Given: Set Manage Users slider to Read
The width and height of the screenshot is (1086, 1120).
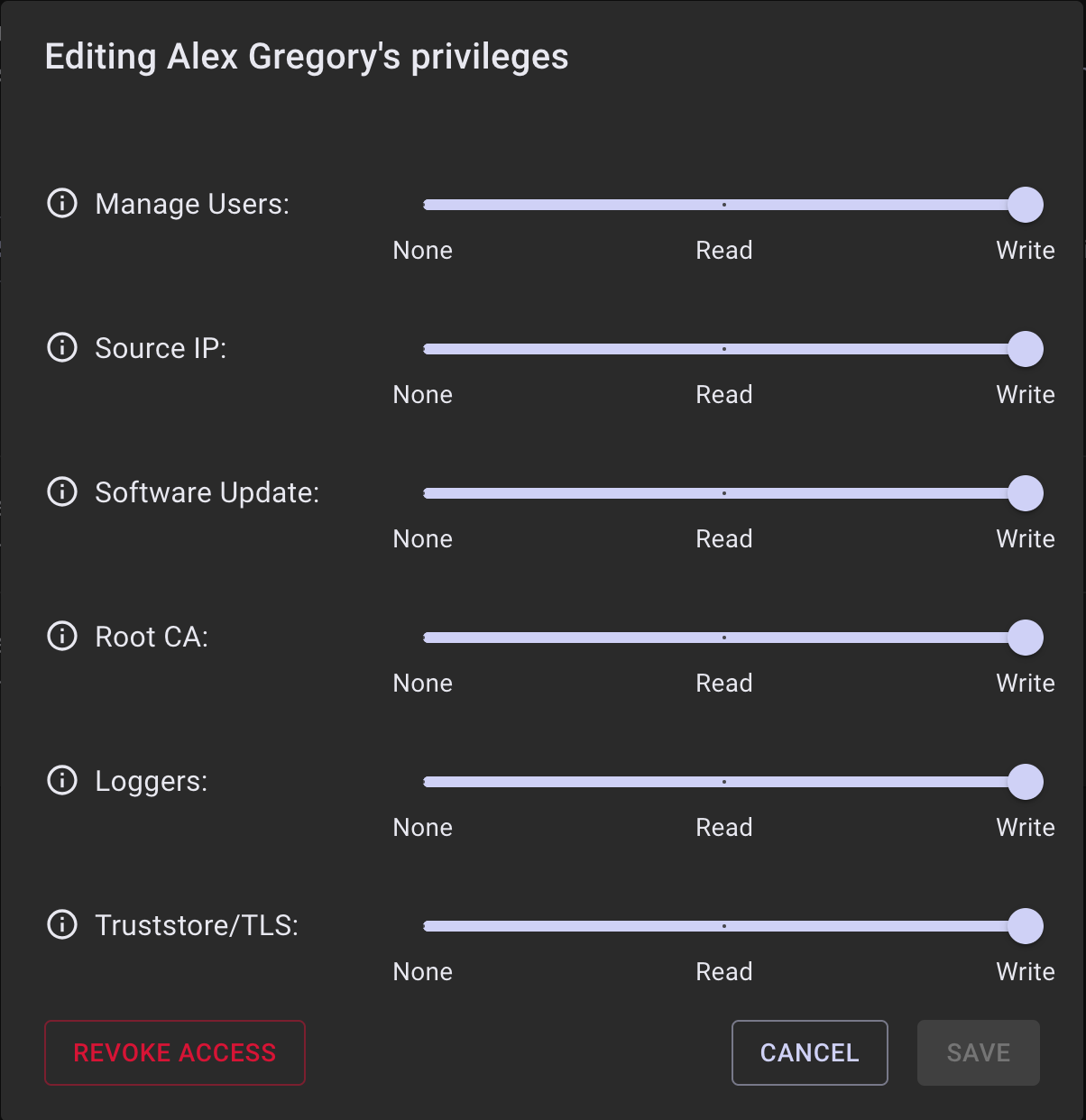Looking at the screenshot, I should click(x=724, y=205).
